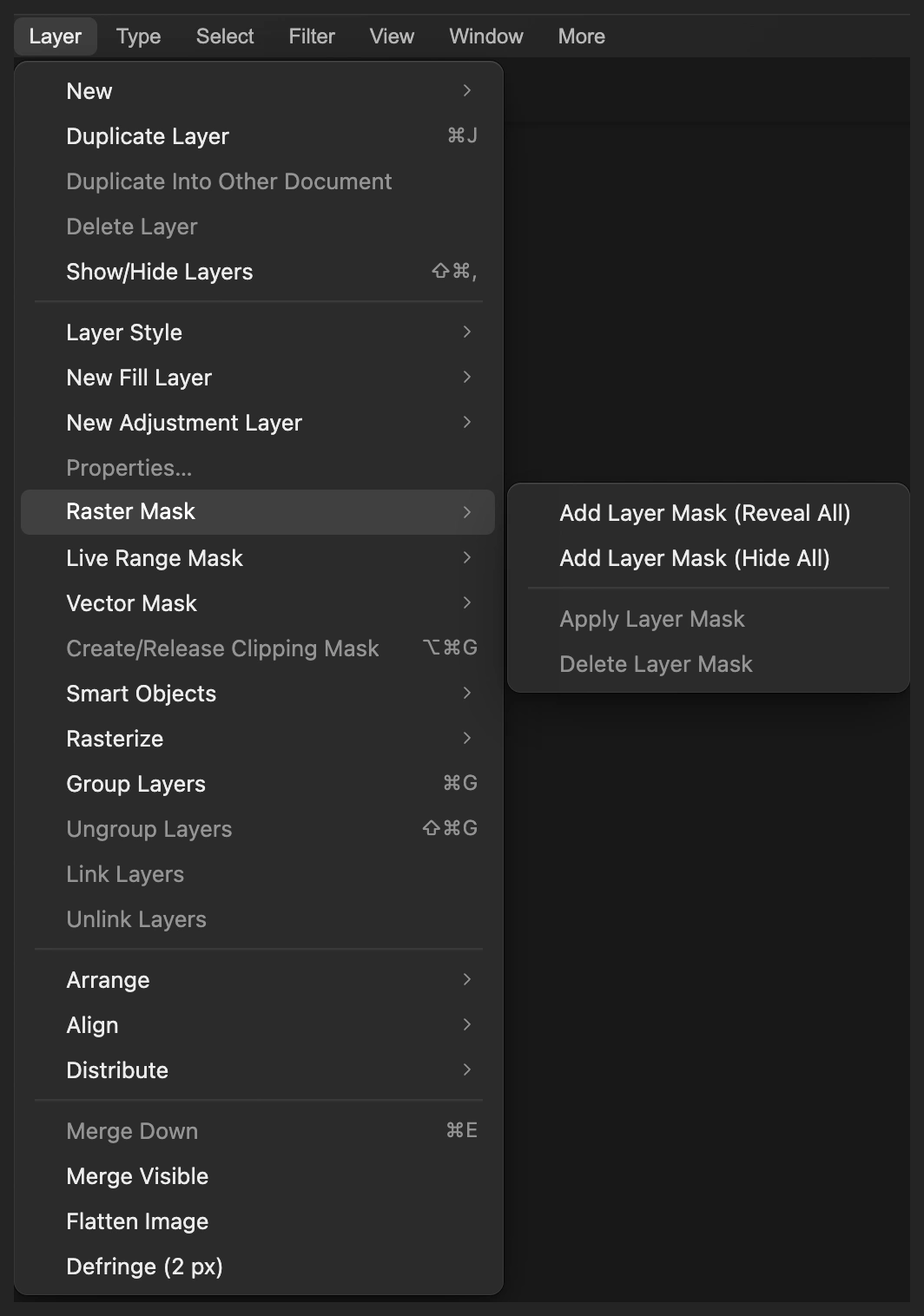Select Add Layer Mask (Hide All)
This screenshot has width=924, height=1316.
tap(709, 558)
